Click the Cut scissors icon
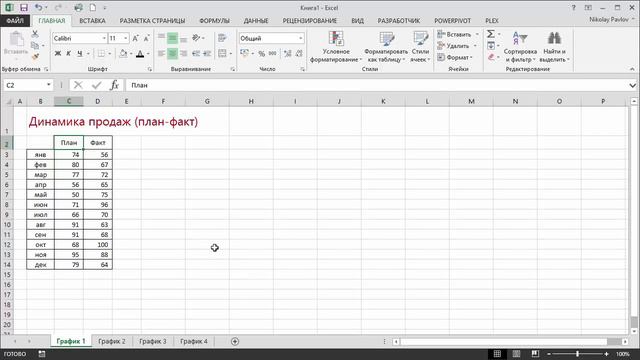Viewport: 640px width, 360px height. tap(35, 34)
